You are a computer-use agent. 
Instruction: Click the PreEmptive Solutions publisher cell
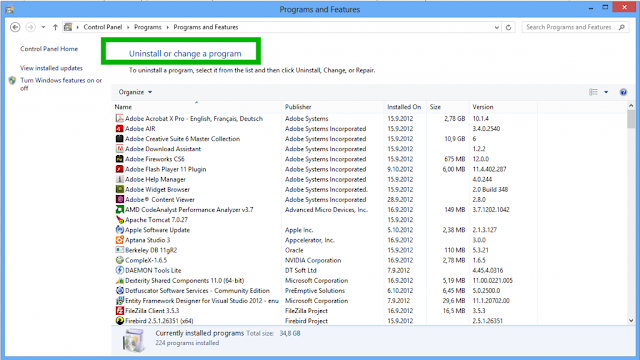[315, 291]
